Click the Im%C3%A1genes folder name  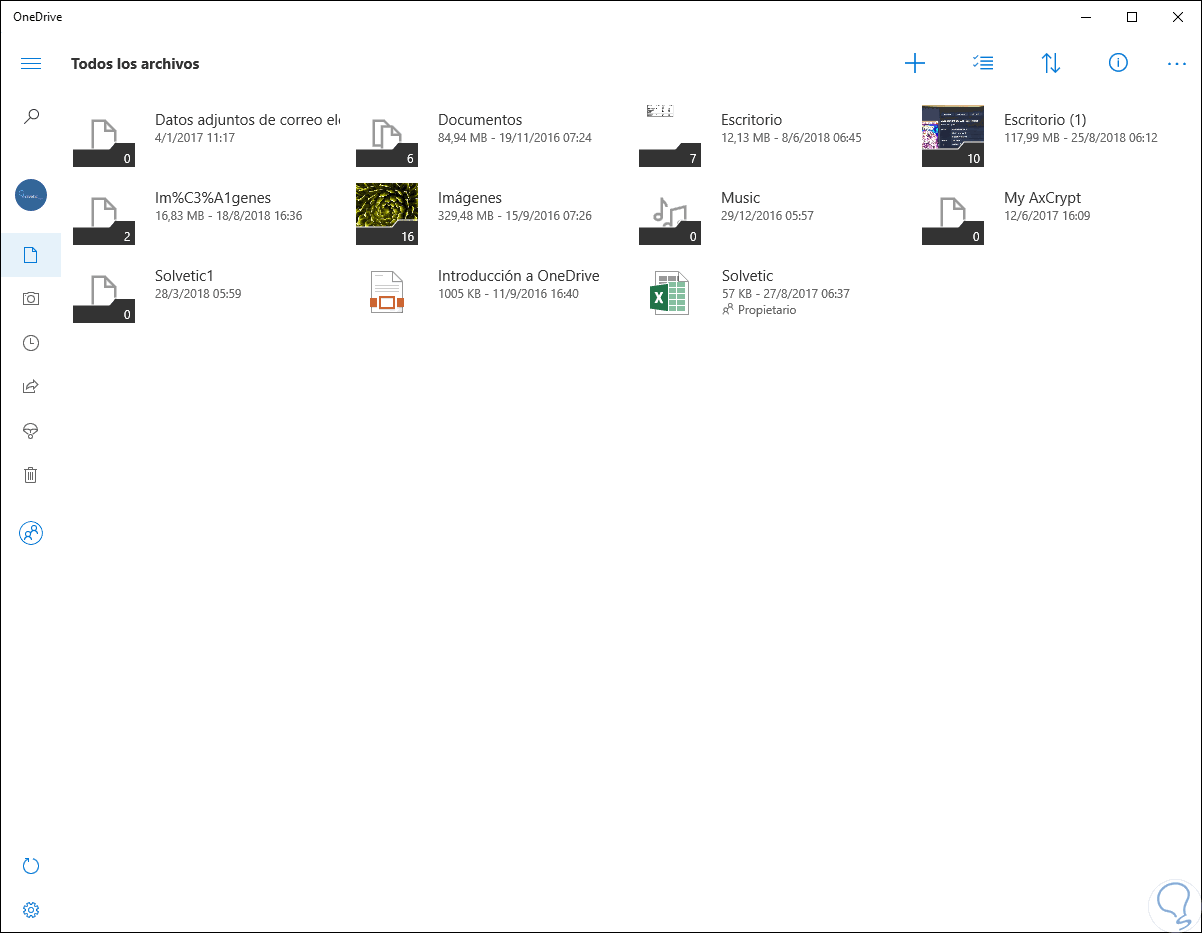pyautogui.click(x=213, y=198)
